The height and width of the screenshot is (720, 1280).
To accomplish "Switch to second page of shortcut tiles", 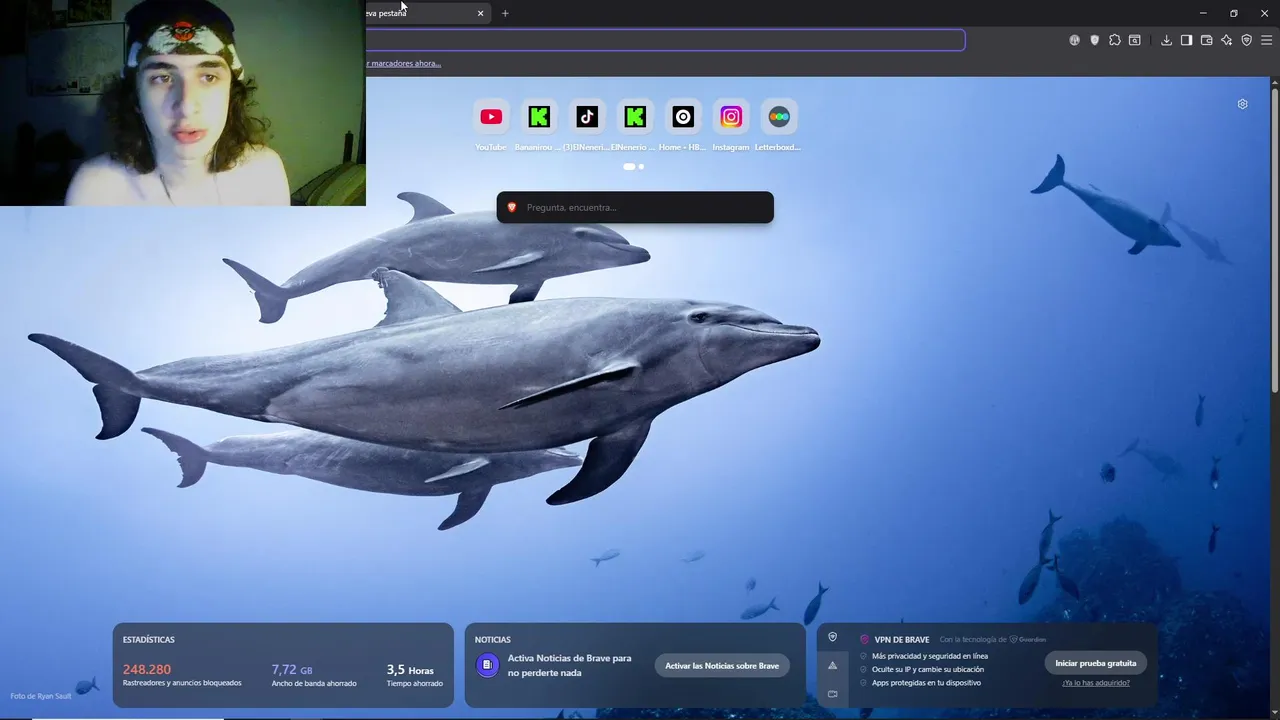I will pos(641,167).
